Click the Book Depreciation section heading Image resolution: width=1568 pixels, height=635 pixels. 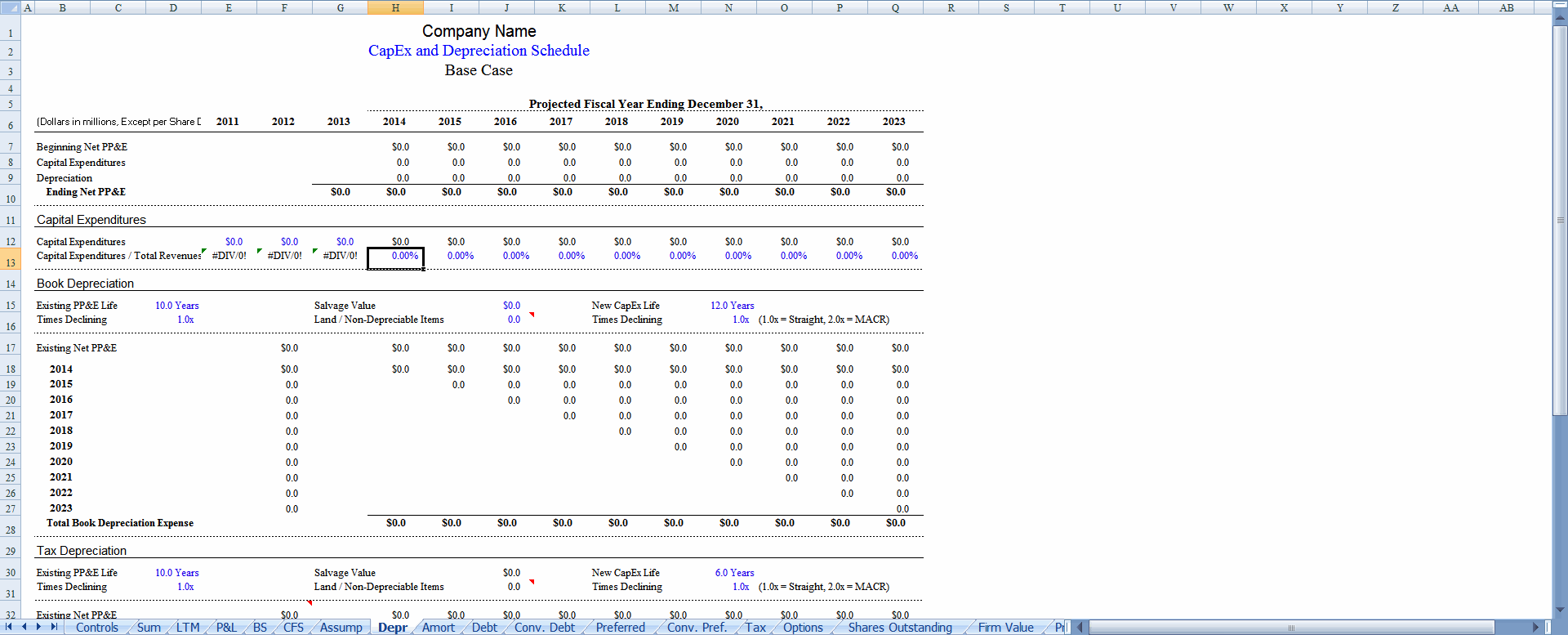click(x=85, y=284)
